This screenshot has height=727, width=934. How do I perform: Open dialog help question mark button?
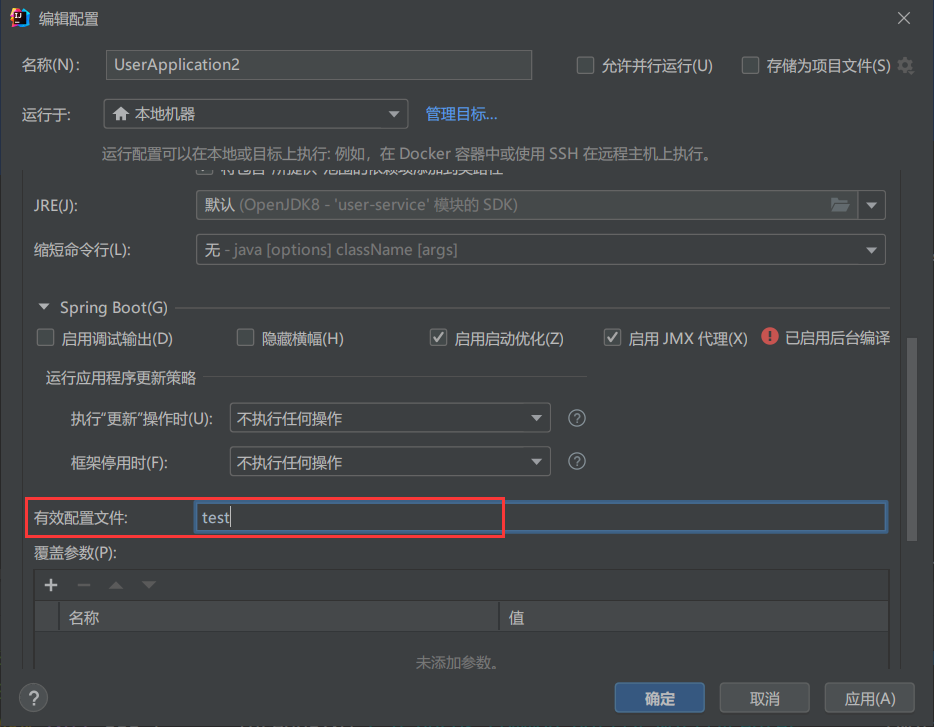coord(34,698)
